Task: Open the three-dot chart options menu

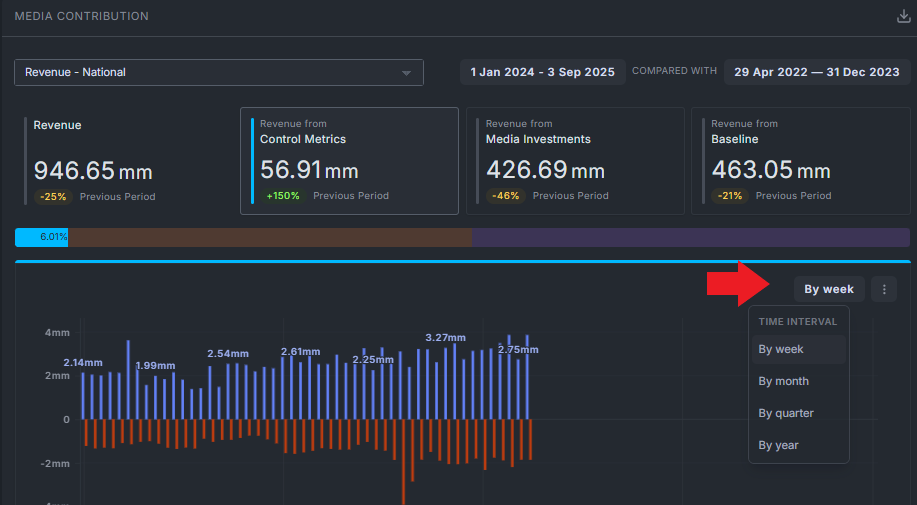Action: tap(884, 289)
